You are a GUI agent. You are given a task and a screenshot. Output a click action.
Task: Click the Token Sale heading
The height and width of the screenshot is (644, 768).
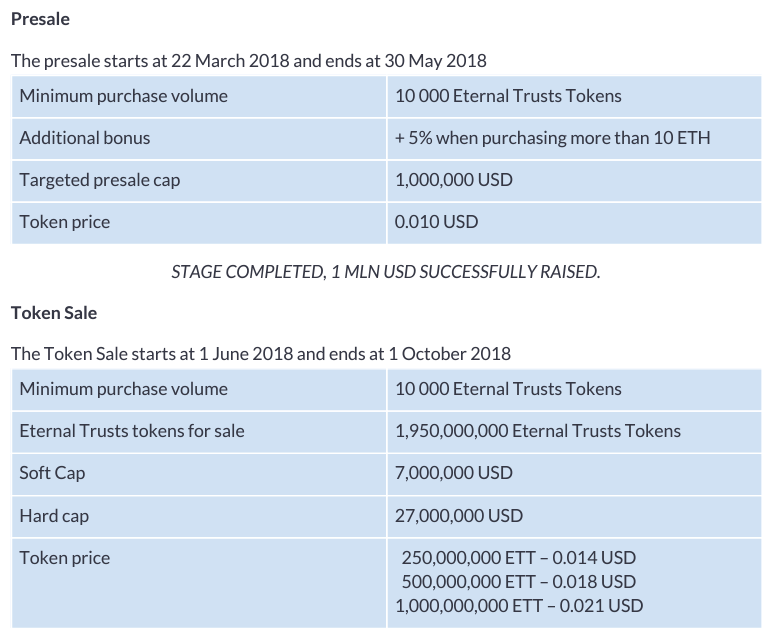click(x=54, y=312)
